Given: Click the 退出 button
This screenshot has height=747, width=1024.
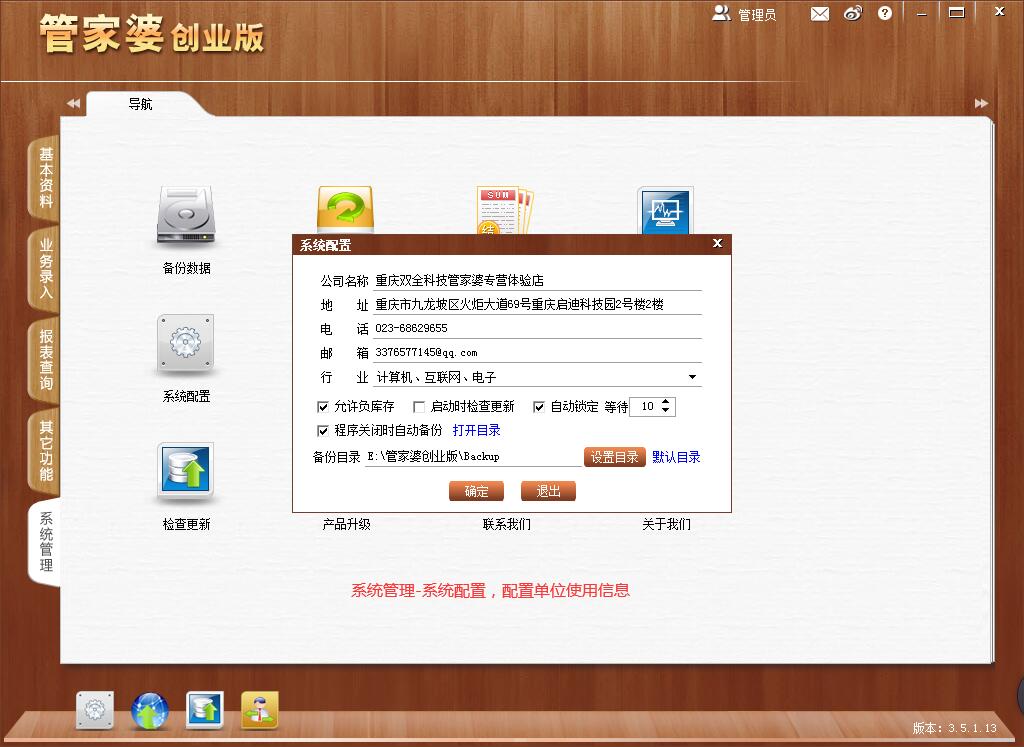Looking at the screenshot, I should pos(548,491).
